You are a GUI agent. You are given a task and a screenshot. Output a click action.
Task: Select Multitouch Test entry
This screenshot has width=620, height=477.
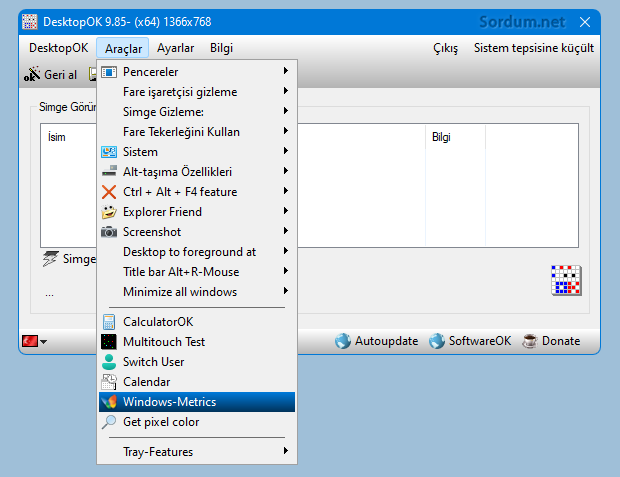point(197,342)
